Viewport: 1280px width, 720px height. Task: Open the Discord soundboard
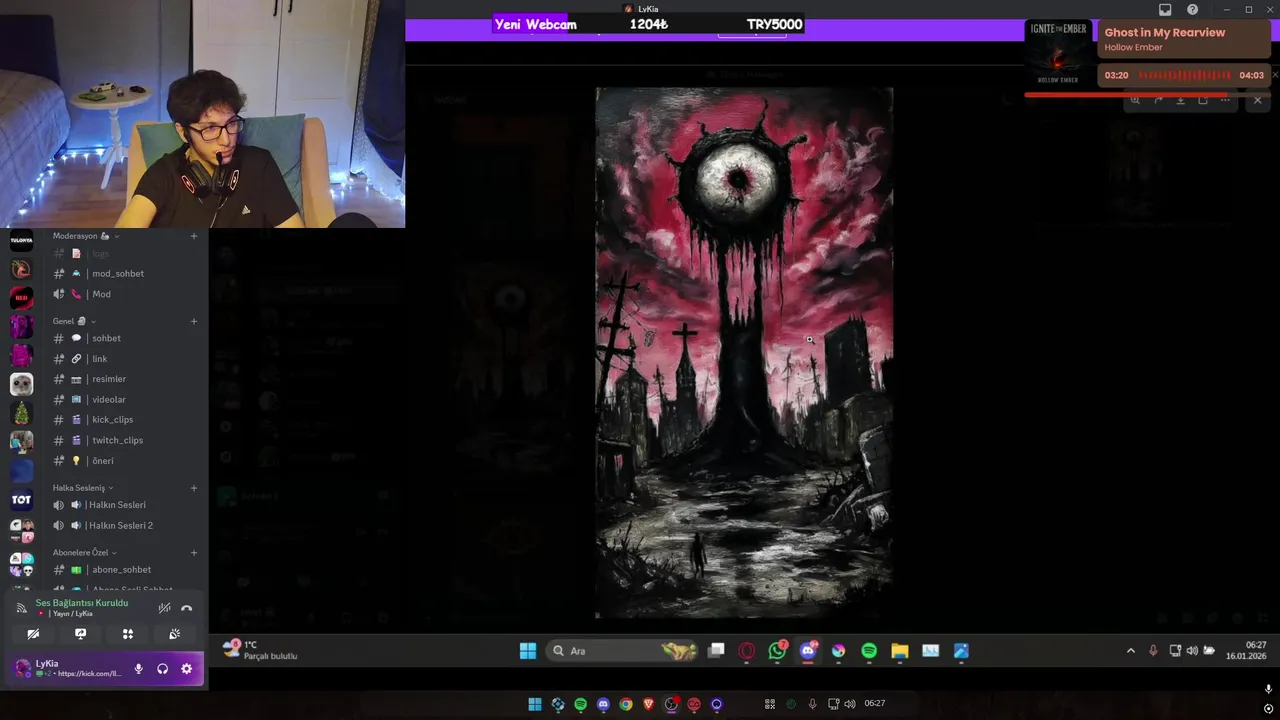click(175, 634)
